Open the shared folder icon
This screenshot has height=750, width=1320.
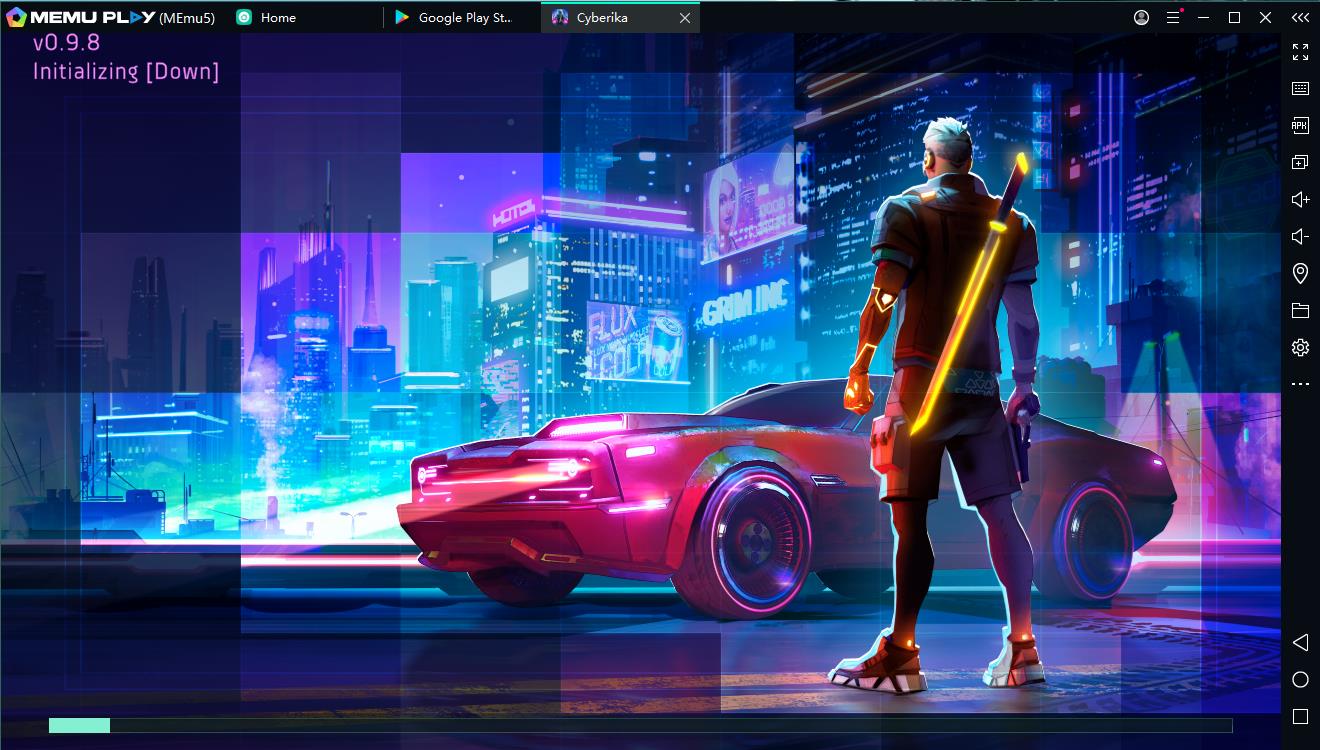(x=1300, y=311)
